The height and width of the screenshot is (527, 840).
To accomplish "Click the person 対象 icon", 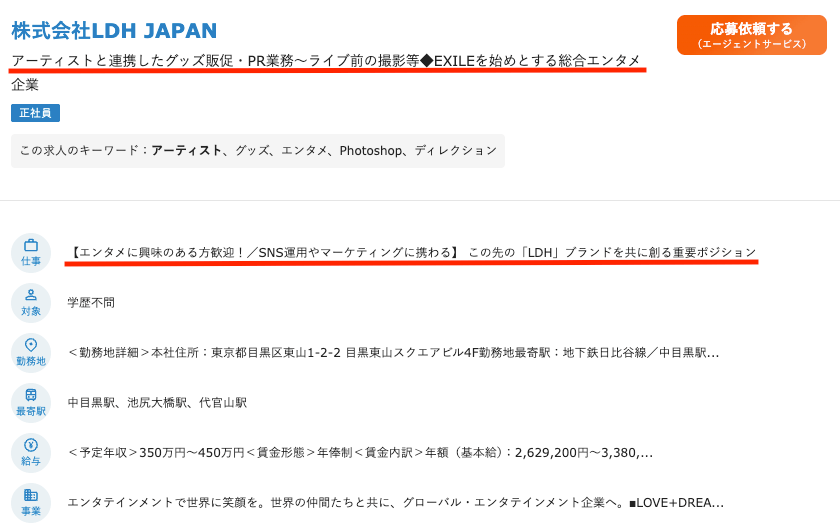I will pos(31,303).
